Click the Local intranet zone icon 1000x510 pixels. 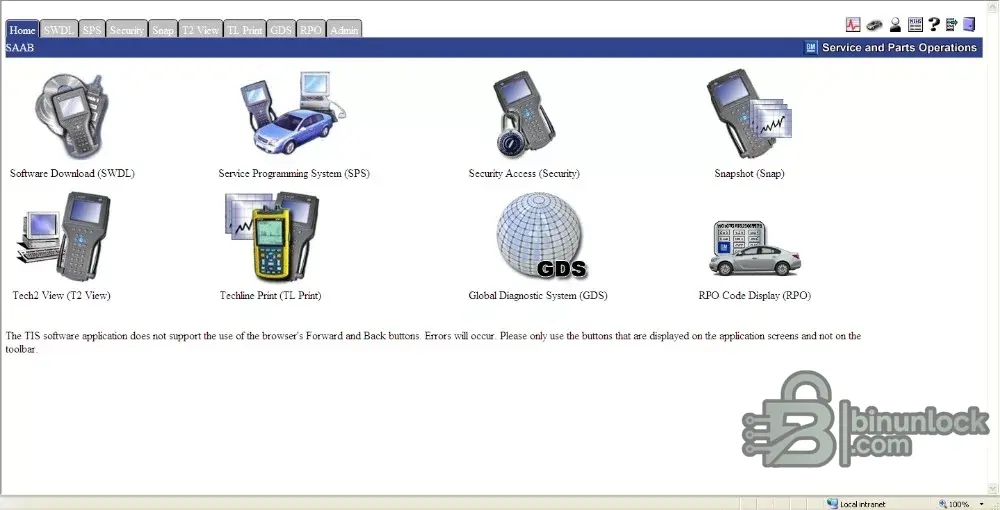click(x=832, y=504)
